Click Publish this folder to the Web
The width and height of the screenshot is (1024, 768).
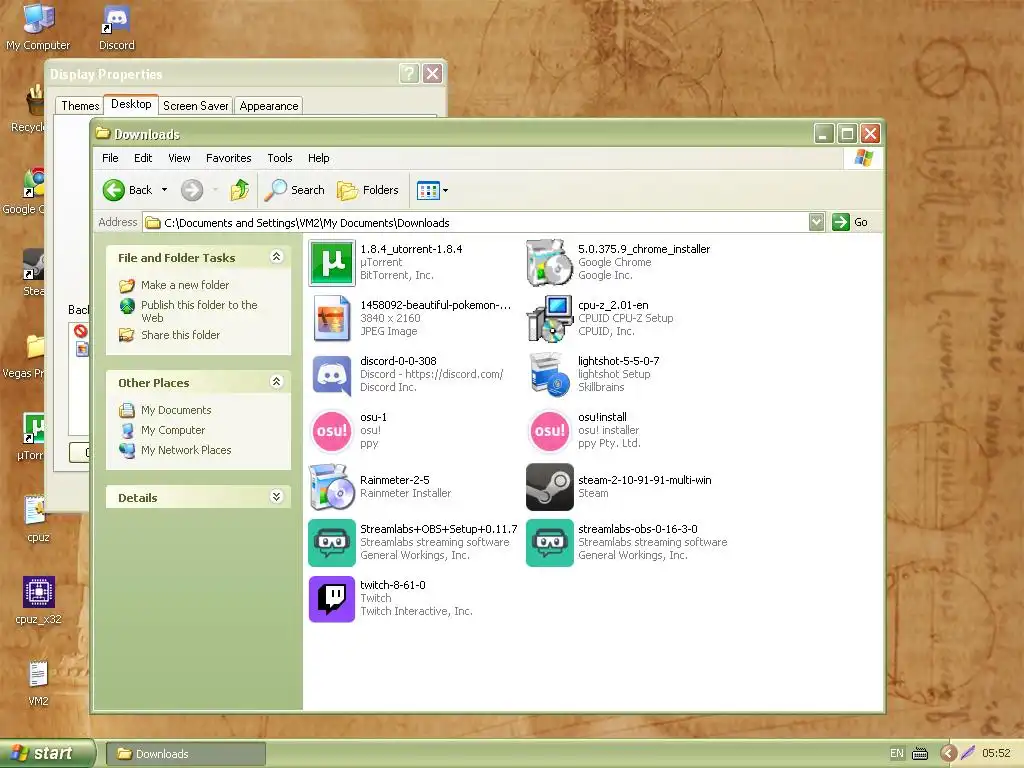[x=199, y=311]
